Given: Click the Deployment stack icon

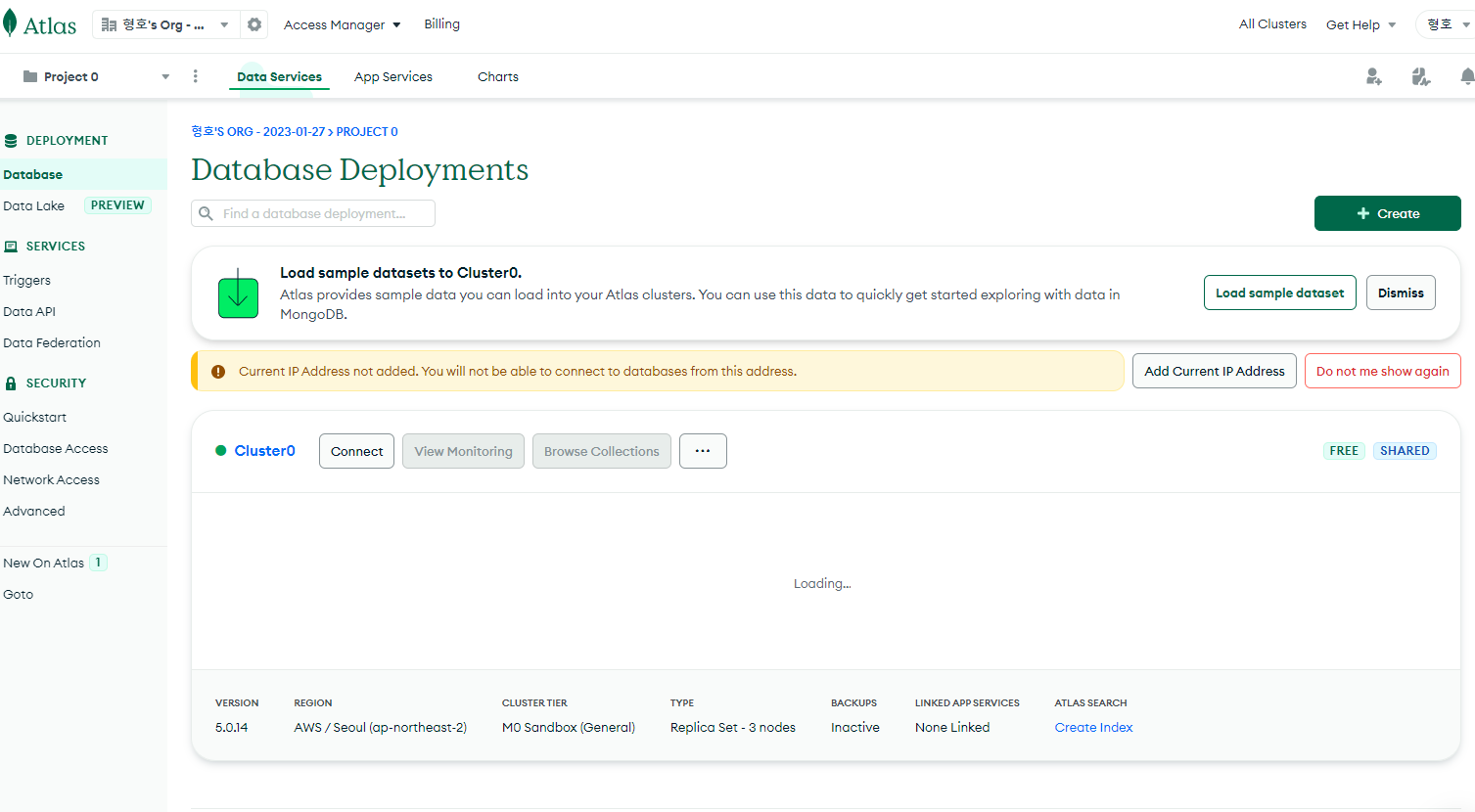Looking at the screenshot, I should point(11,141).
